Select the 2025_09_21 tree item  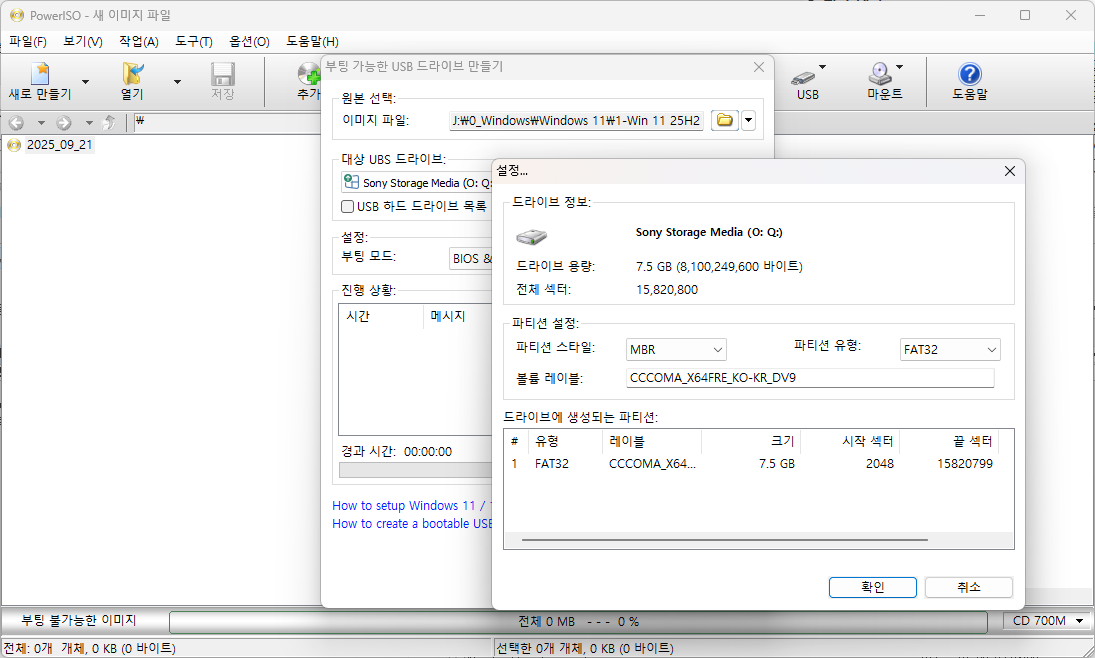click(59, 145)
